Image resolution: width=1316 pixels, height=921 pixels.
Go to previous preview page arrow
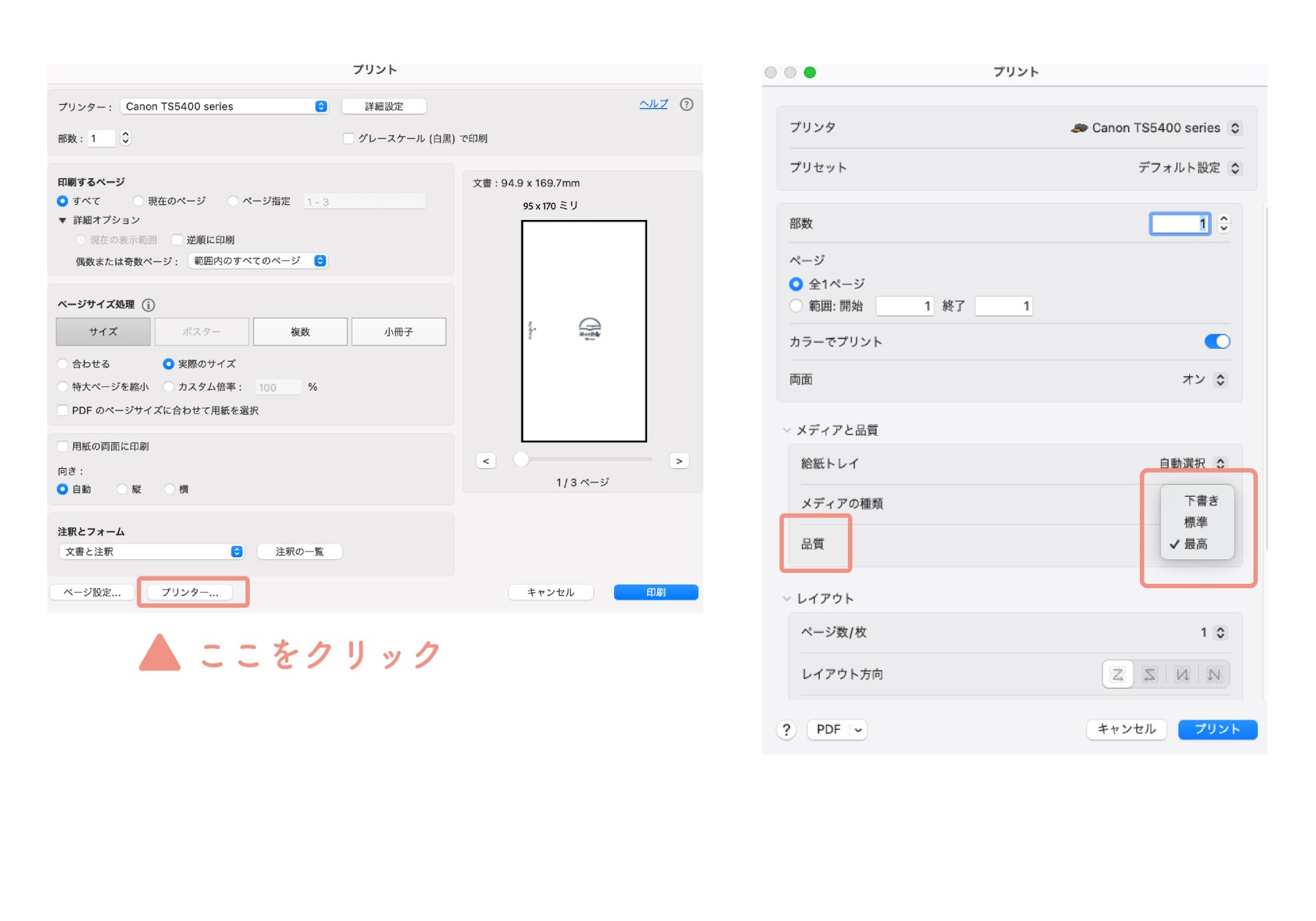[486, 461]
